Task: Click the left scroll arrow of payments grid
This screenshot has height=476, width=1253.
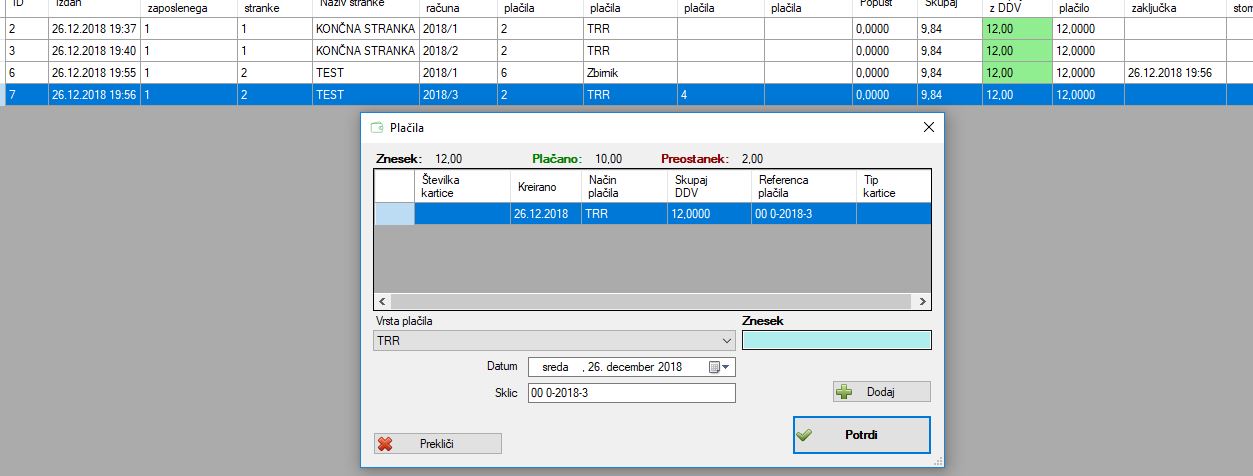Action: 381,301
